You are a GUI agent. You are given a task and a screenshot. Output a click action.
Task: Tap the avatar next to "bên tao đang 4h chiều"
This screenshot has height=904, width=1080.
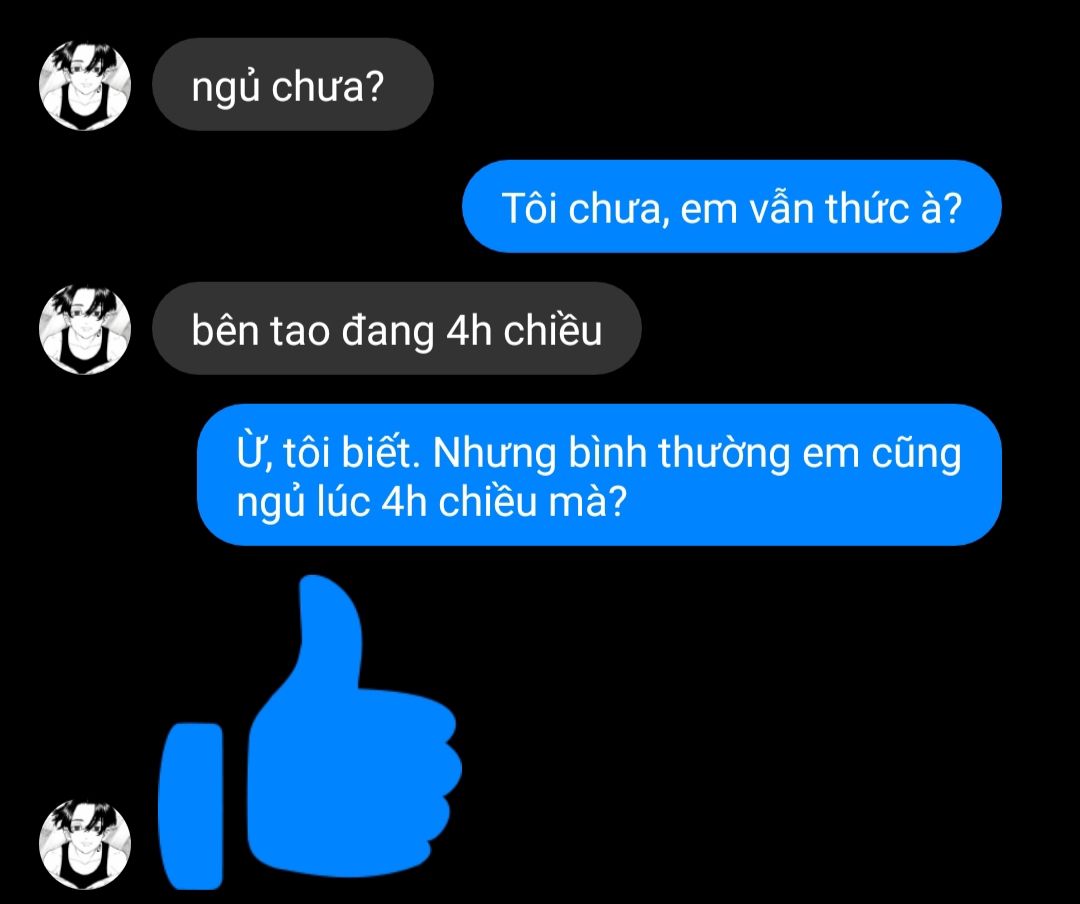(85, 329)
